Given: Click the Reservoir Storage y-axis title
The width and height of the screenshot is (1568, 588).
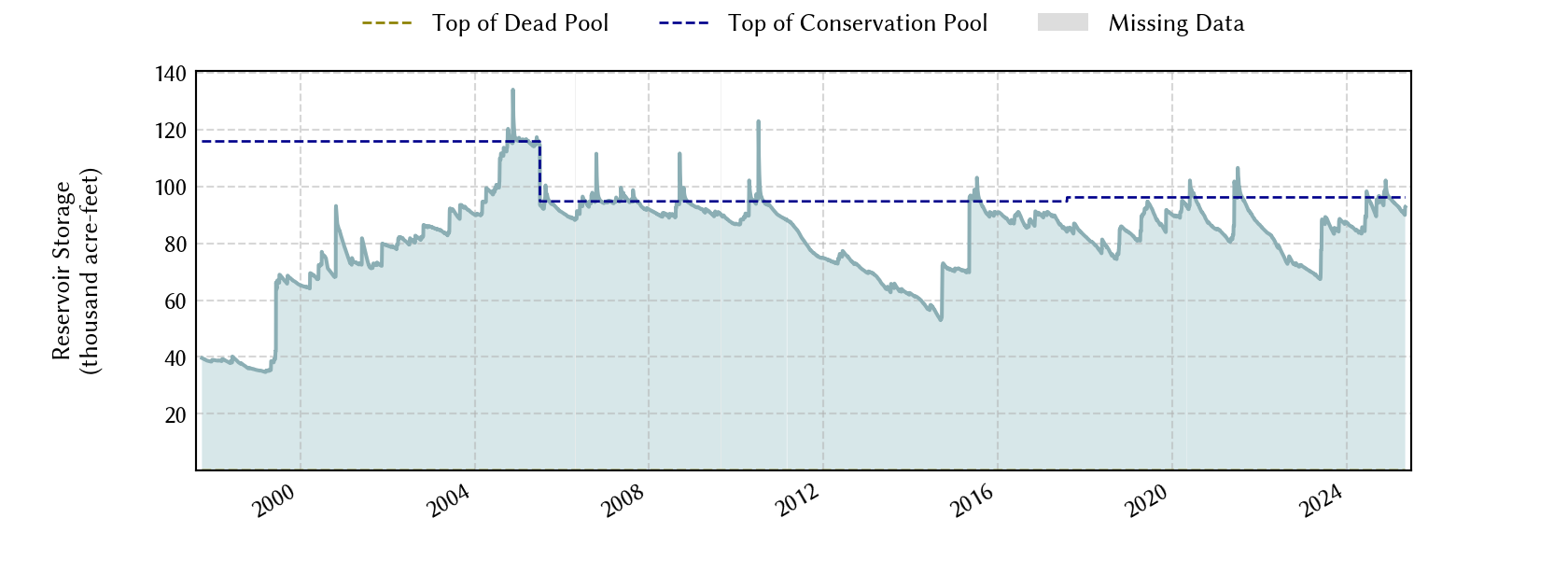Looking at the screenshot, I should coord(76,271).
